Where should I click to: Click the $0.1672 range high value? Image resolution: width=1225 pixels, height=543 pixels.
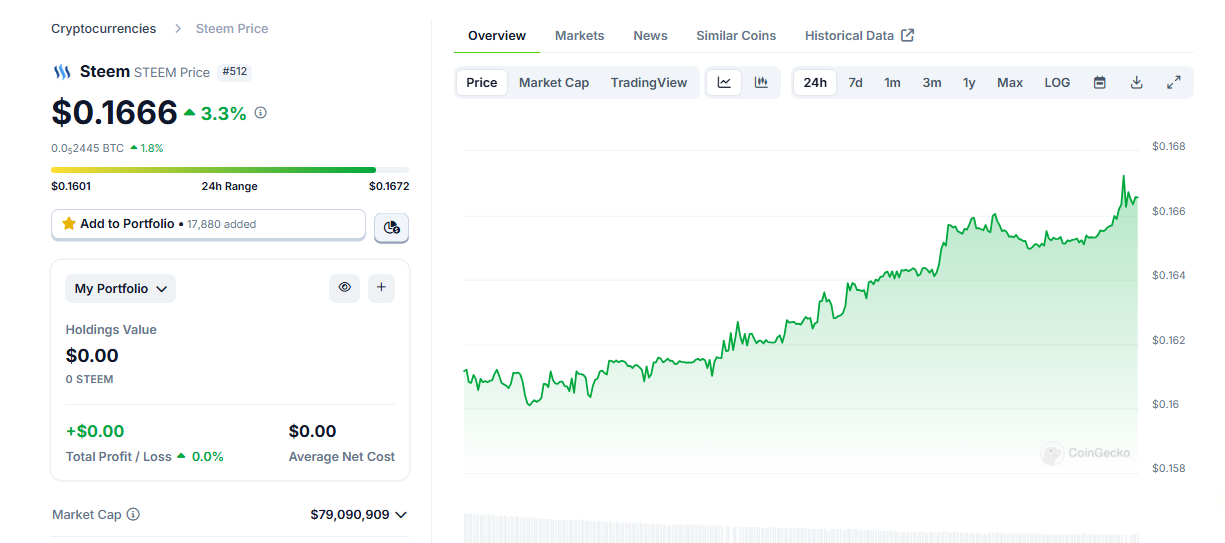click(389, 186)
